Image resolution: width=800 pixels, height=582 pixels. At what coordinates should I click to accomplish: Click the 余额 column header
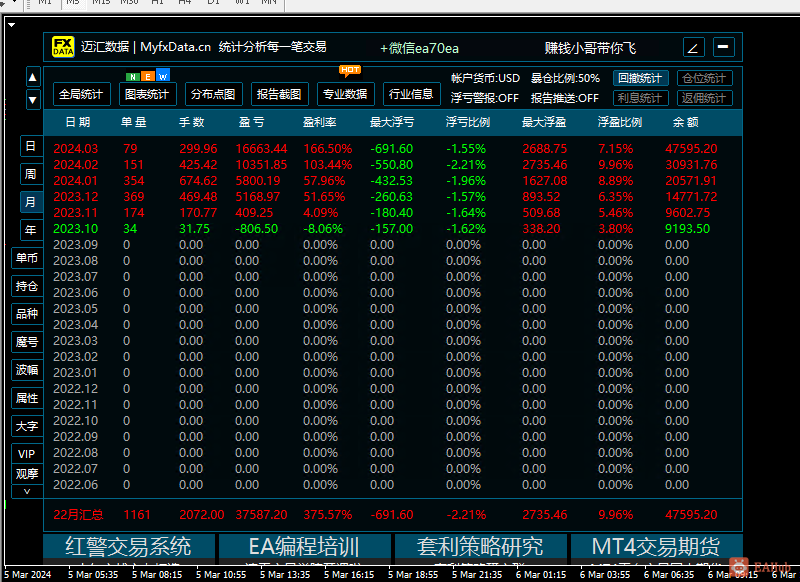click(x=686, y=122)
